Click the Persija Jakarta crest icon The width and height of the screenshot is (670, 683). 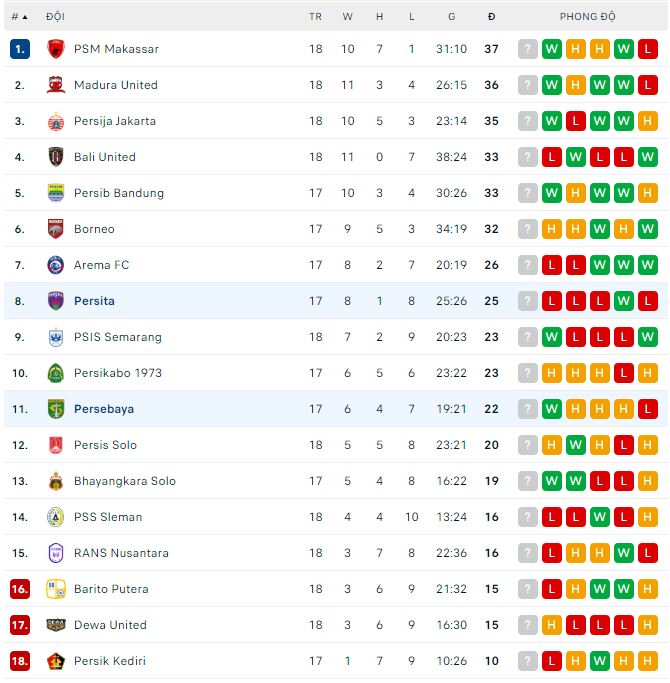pyautogui.click(x=56, y=121)
